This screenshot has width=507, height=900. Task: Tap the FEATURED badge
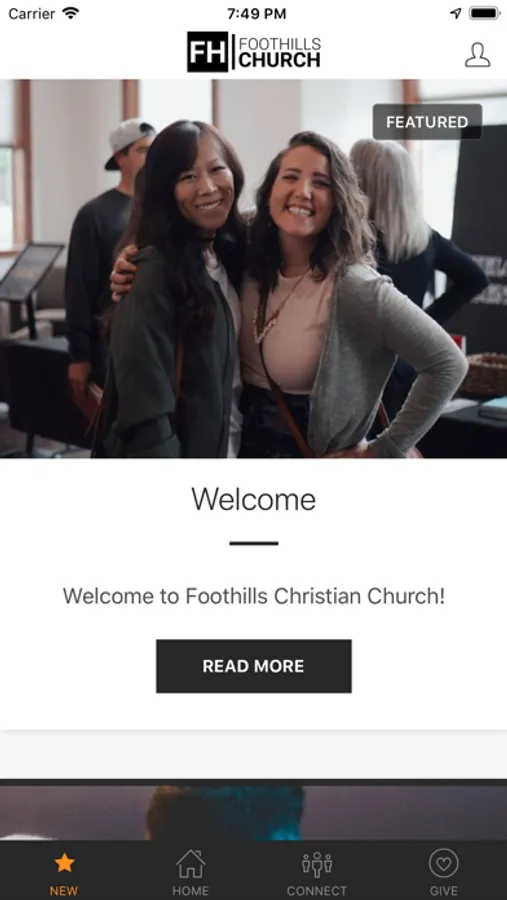(x=427, y=122)
